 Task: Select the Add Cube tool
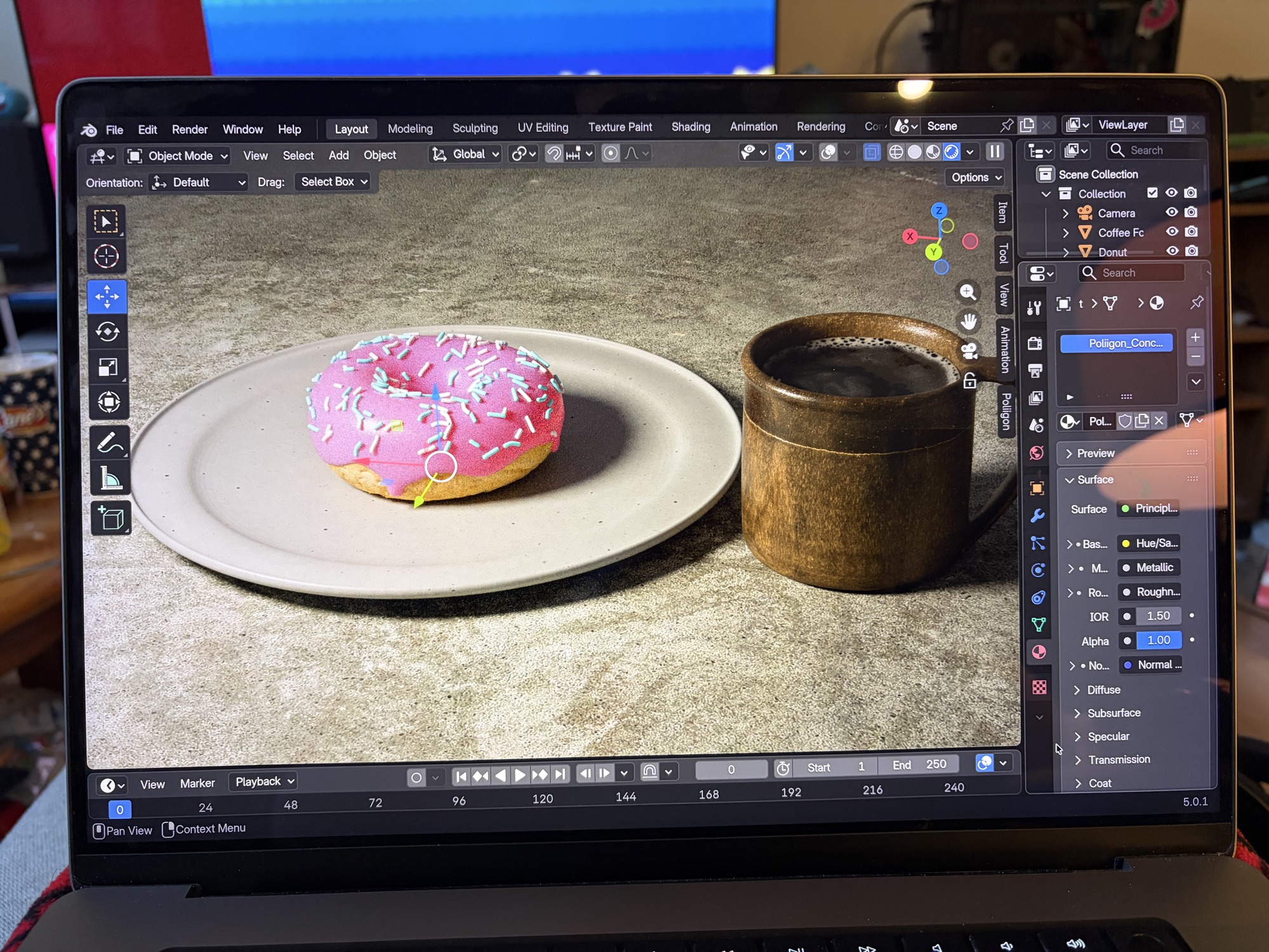click(110, 519)
